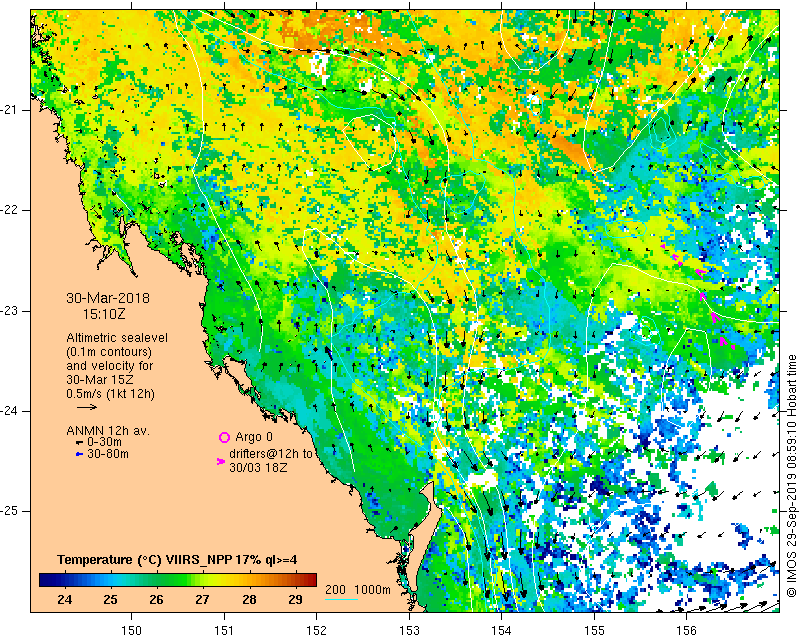Click the "200" contour legend label
Viewport: 800px width, 640px height.
tap(335, 589)
